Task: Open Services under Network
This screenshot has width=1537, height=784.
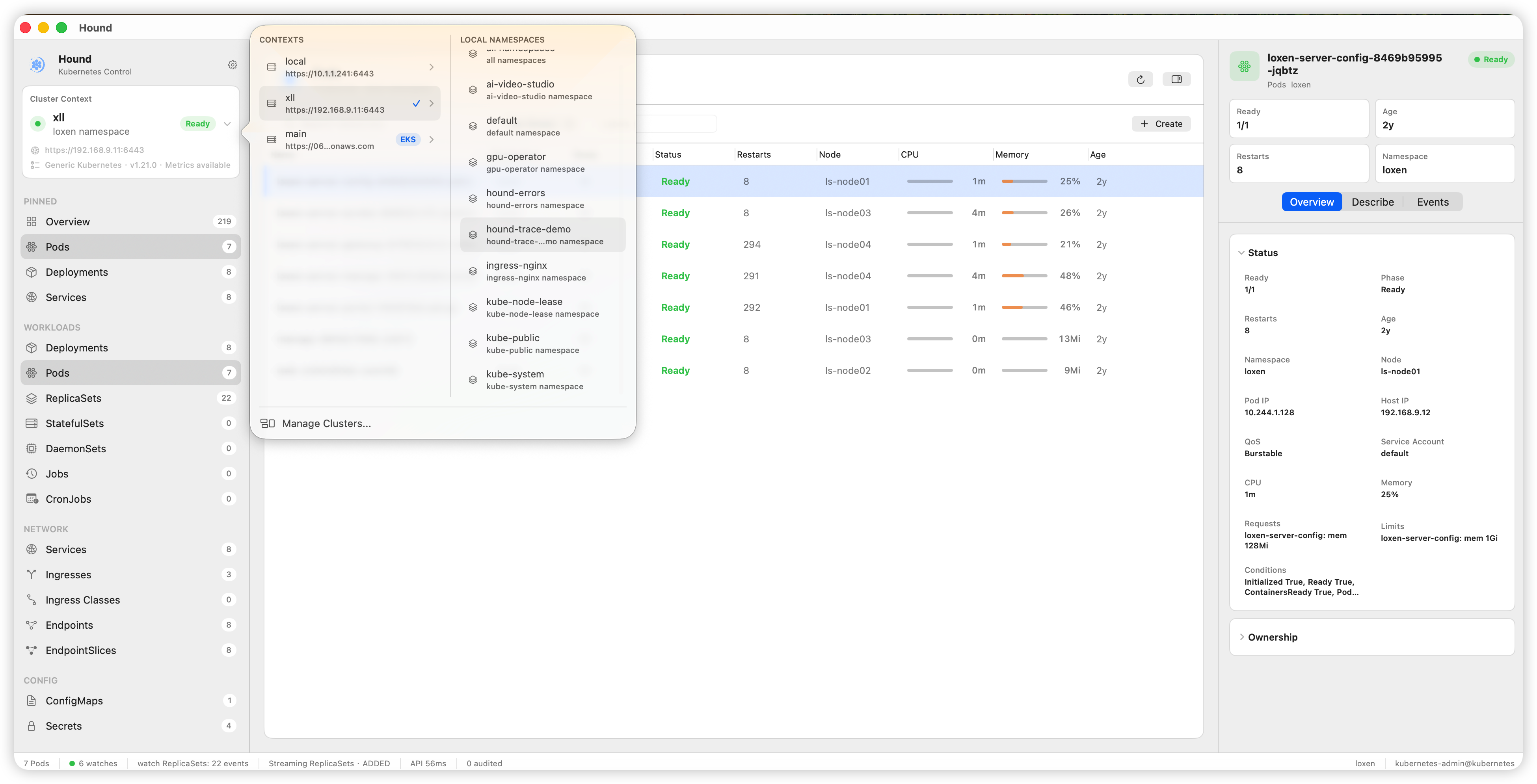Action: (x=131, y=549)
